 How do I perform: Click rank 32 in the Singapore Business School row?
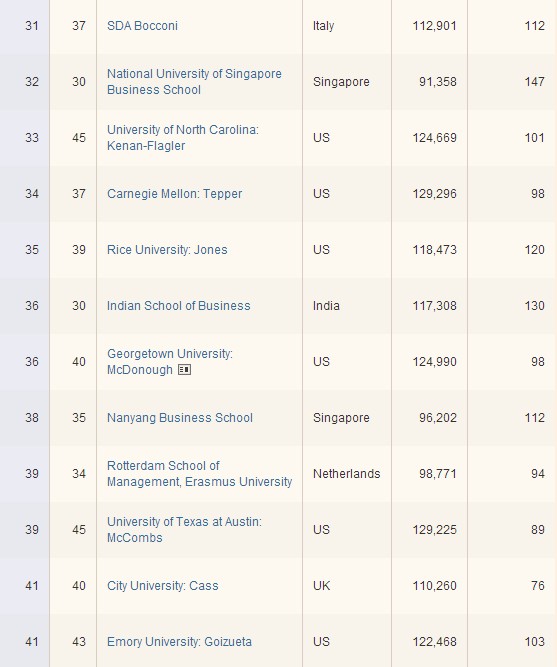32,82
